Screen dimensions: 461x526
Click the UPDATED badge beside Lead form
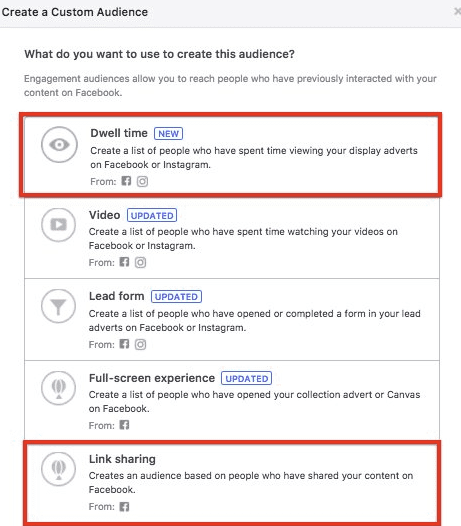176,297
